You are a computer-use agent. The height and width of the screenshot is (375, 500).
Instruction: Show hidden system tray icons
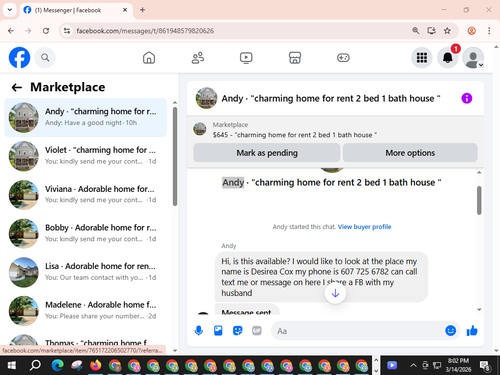coord(413,365)
